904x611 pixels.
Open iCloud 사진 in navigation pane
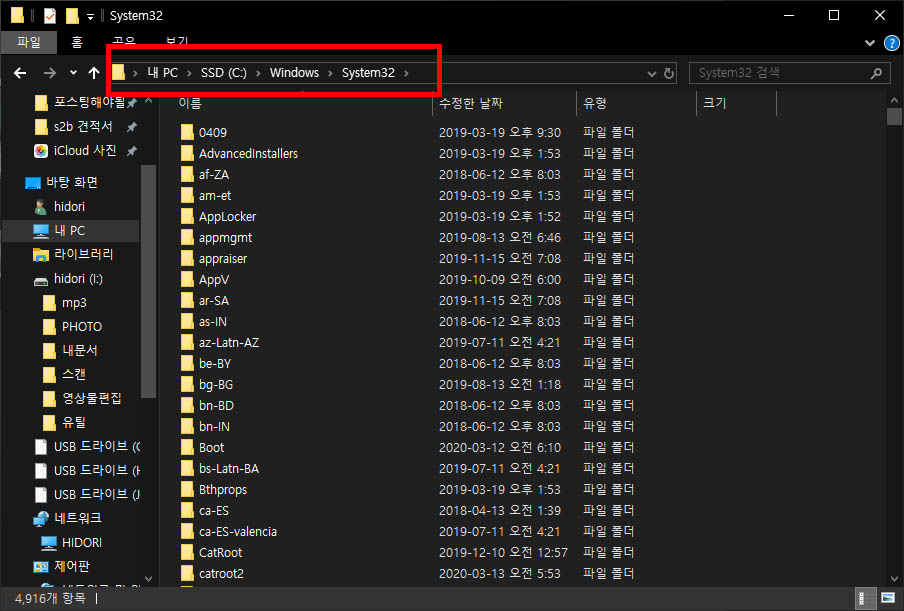[85, 150]
